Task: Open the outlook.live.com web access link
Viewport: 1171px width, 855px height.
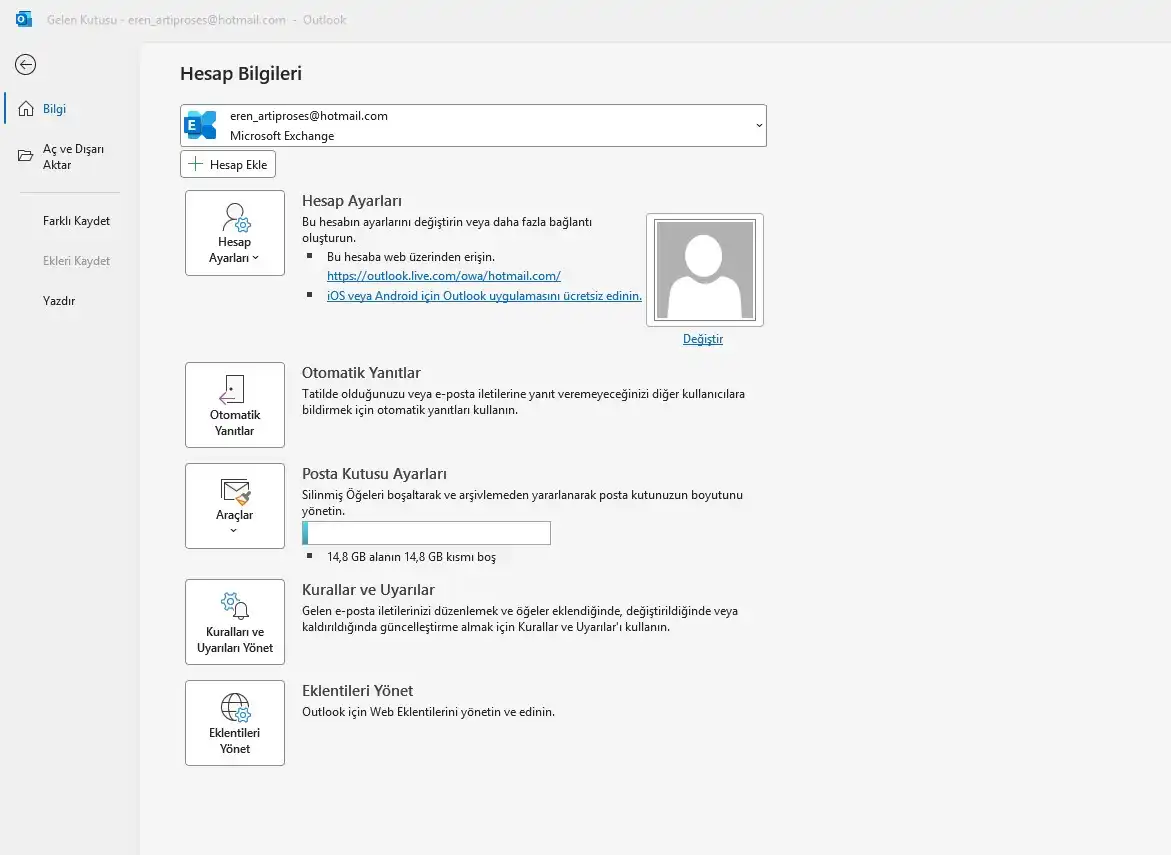Action: click(444, 276)
